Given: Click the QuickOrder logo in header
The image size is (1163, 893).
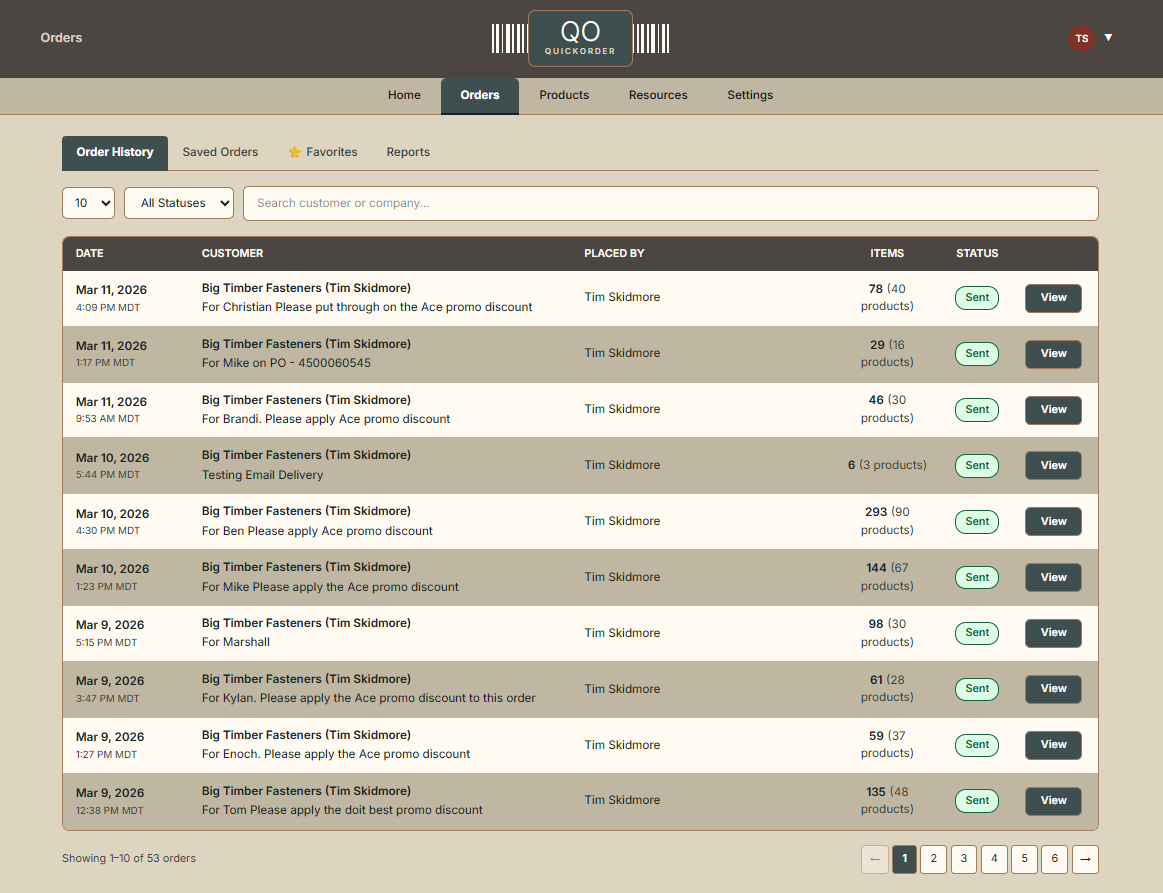Looking at the screenshot, I should 580,38.
